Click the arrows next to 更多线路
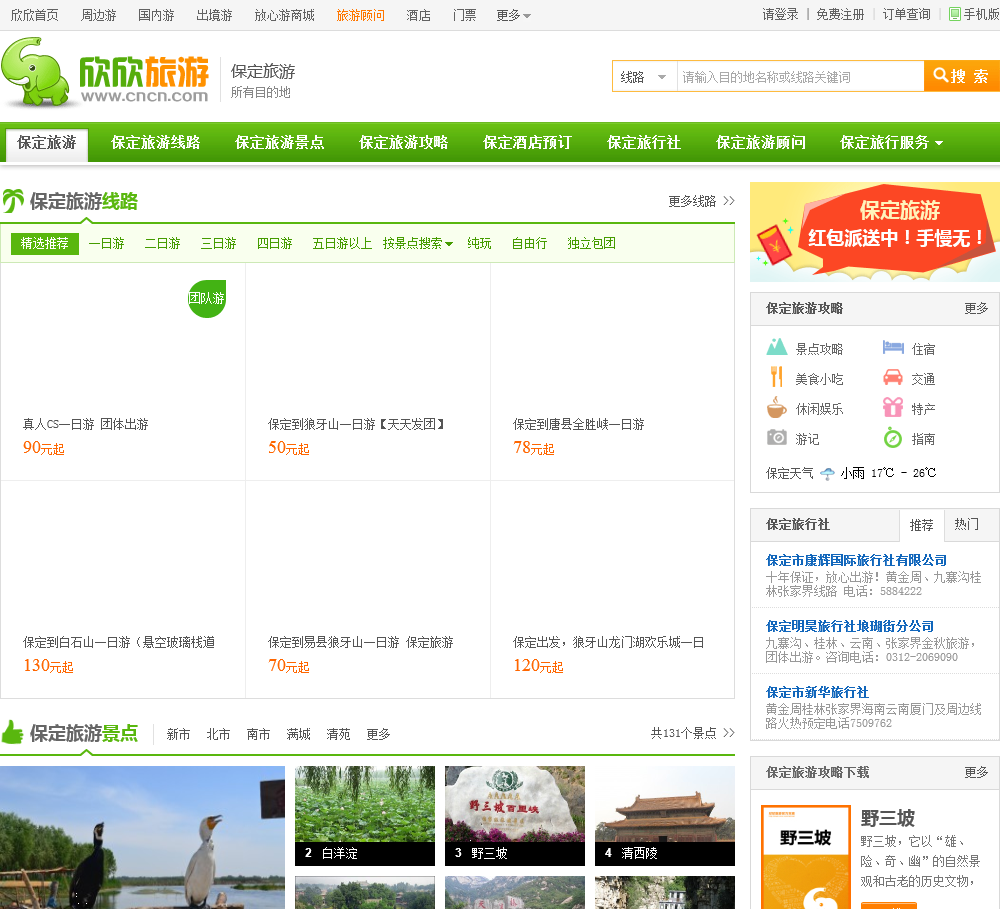The width and height of the screenshot is (1000, 909). [x=729, y=201]
